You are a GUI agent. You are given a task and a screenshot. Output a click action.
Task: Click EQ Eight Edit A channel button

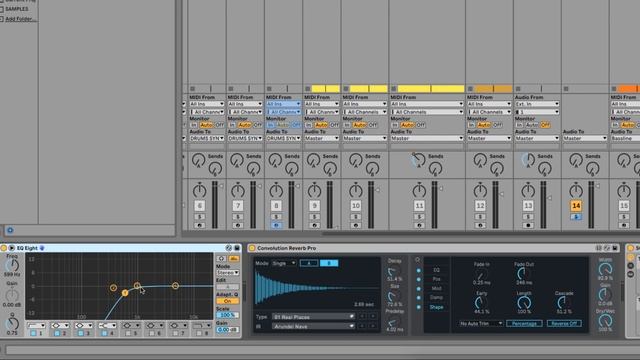(x=228, y=287)
